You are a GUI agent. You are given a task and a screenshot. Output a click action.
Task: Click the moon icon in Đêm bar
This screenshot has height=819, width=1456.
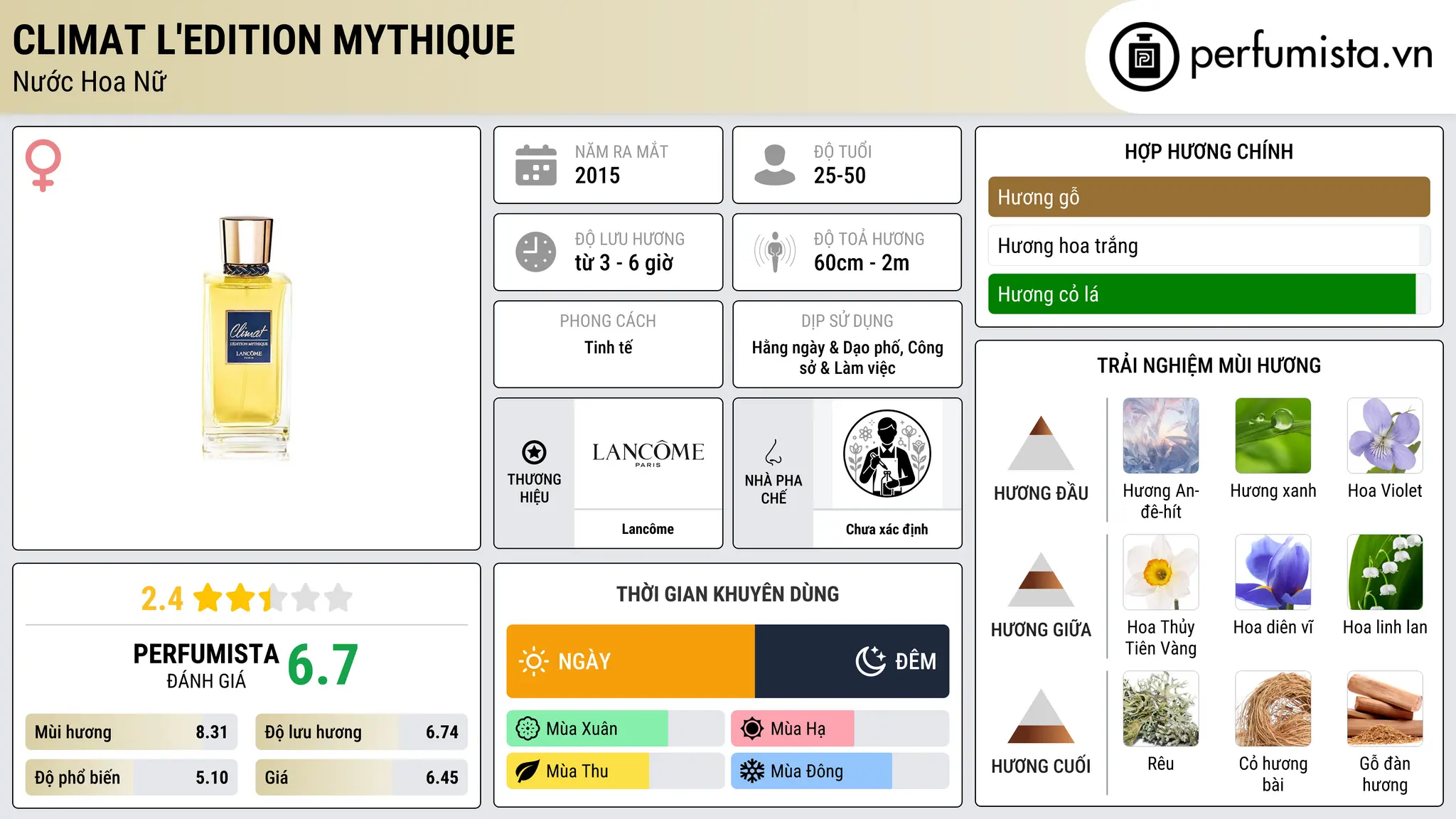[x=870, y=661]
